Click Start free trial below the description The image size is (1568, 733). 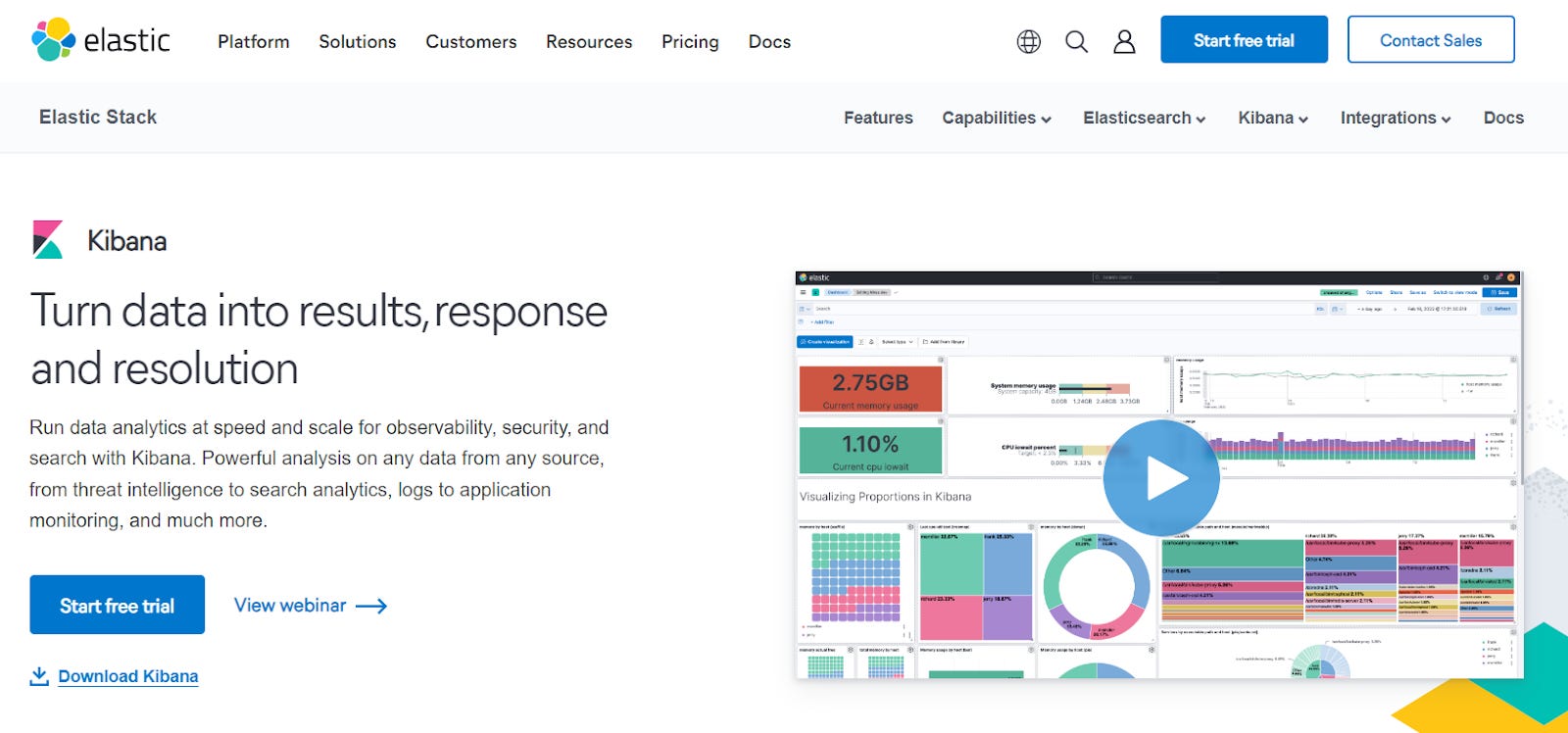[118, 606]
